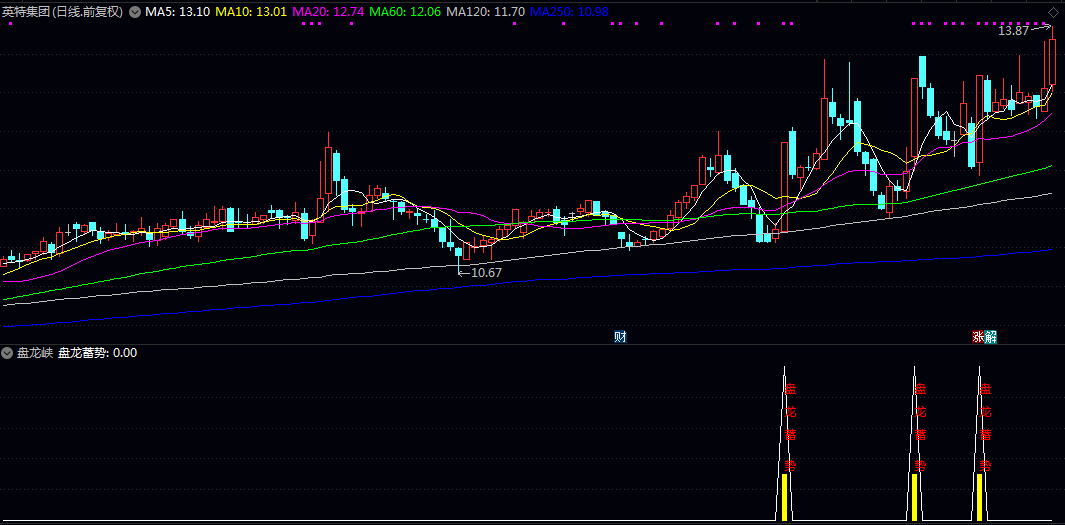The image size is (1065, 525).
Task: Select the MA120: 11.70 indicator label
Action: [x=486, y=12]
